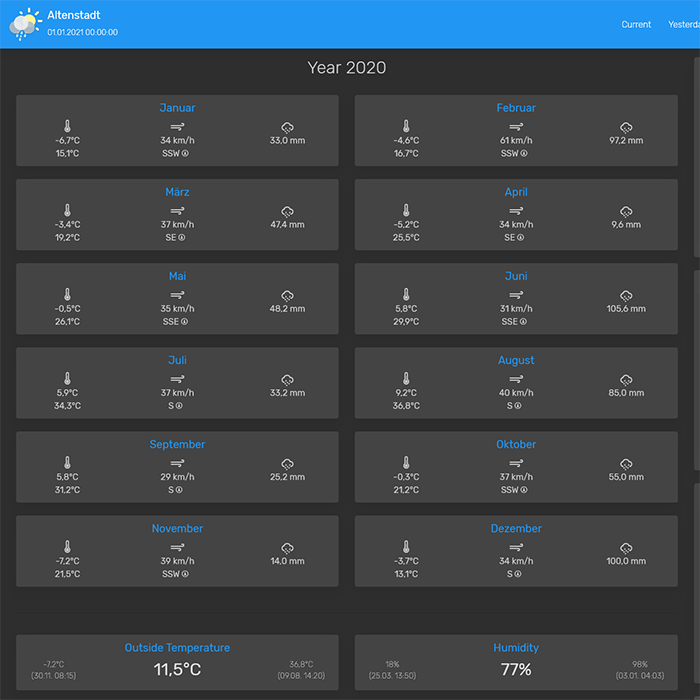The width and height of the screenshot is (700, 700).
Task: Click the 100,0 mm rainfall value in Dezember
Action: point(626,561)
